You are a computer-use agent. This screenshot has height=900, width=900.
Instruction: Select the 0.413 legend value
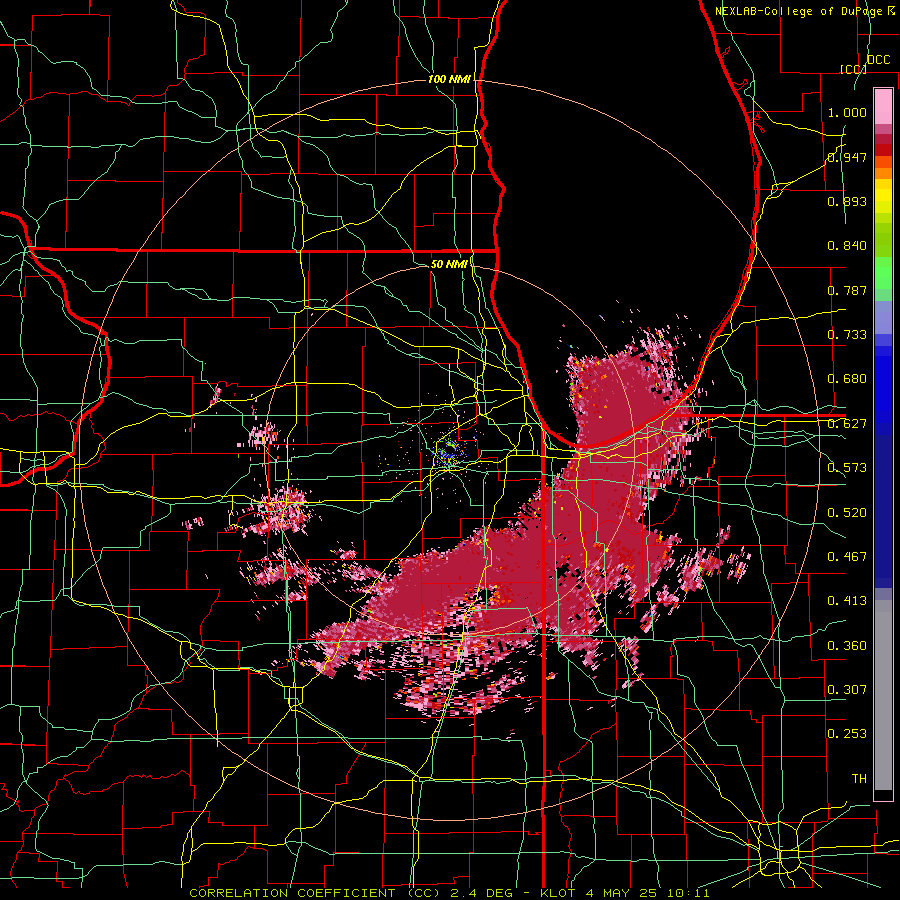point(847,601)
